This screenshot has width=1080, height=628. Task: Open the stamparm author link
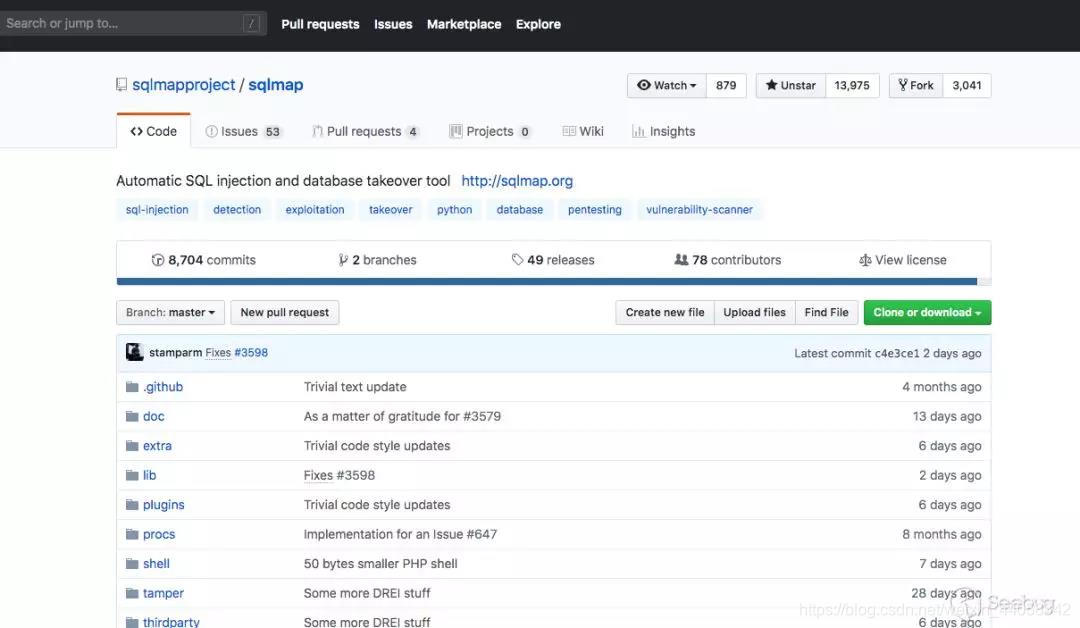176,353
